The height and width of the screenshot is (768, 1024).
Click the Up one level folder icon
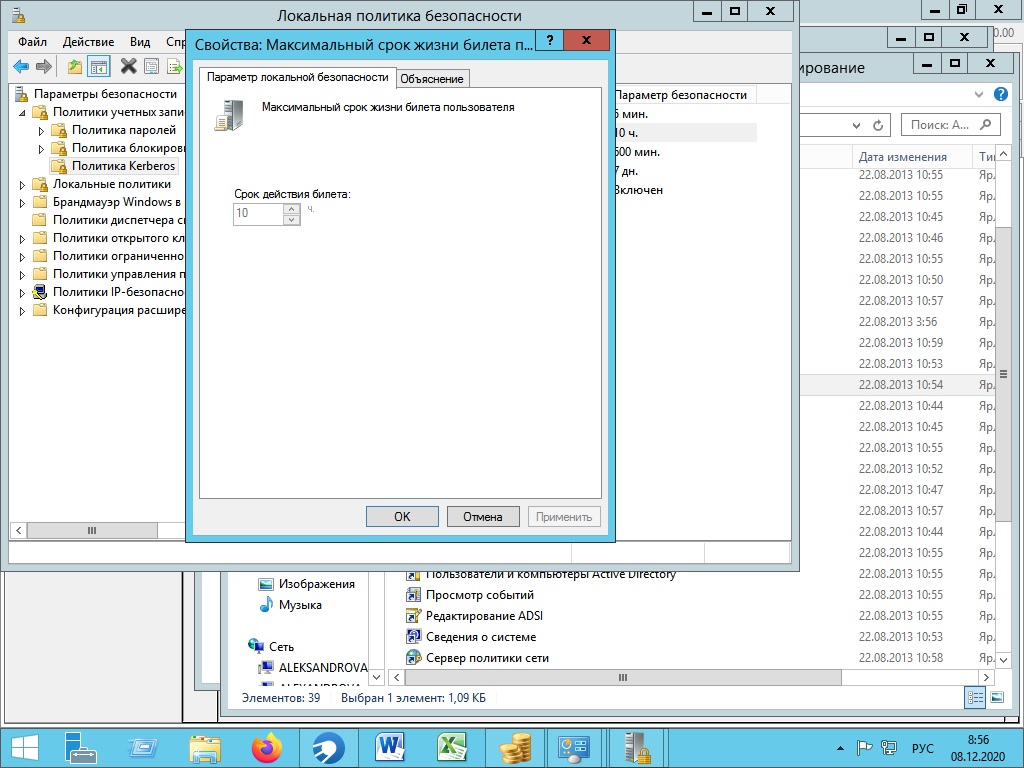pos(75,67)
